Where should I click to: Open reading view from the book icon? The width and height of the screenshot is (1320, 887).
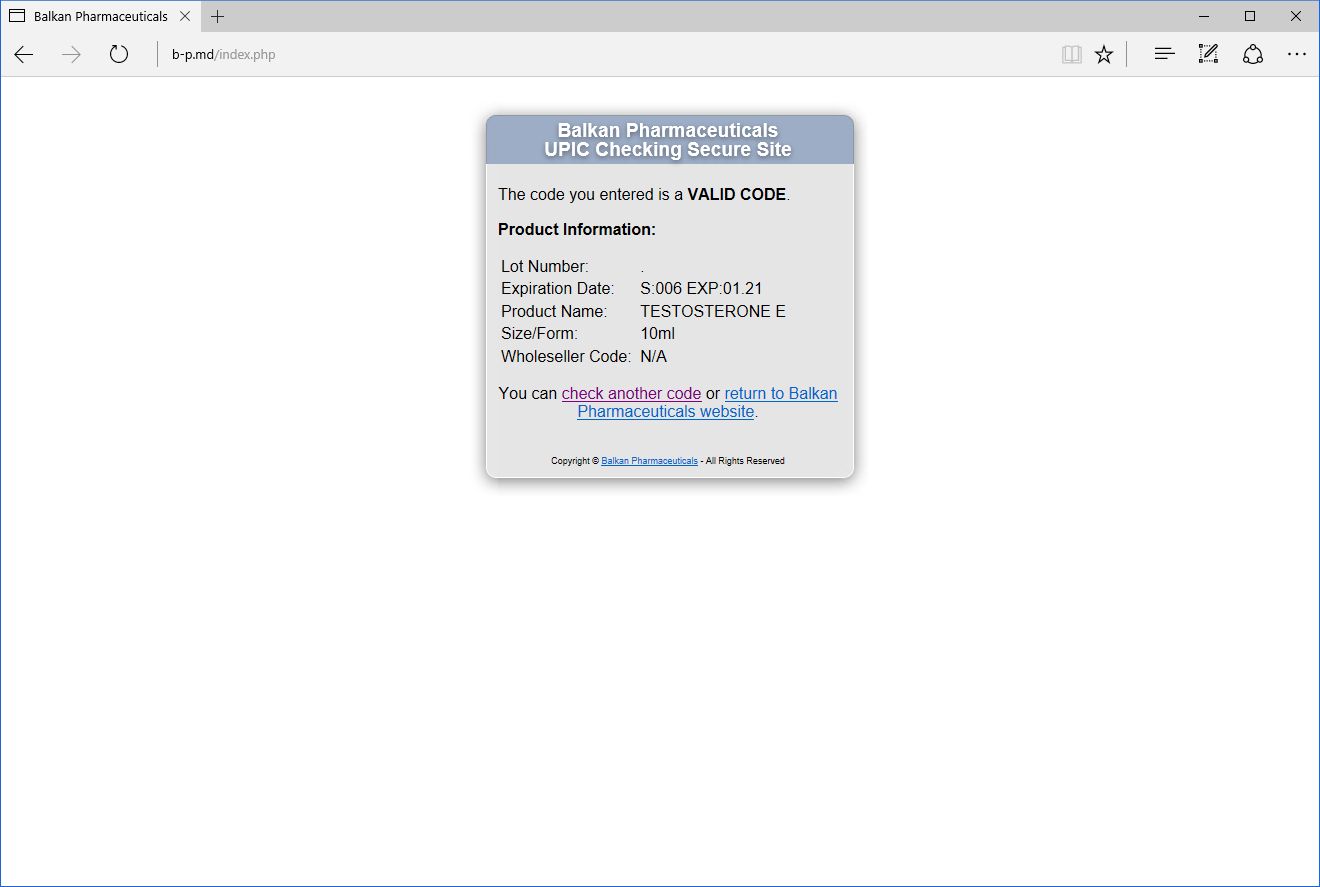pyautogui.click(x=1071, y=55)
